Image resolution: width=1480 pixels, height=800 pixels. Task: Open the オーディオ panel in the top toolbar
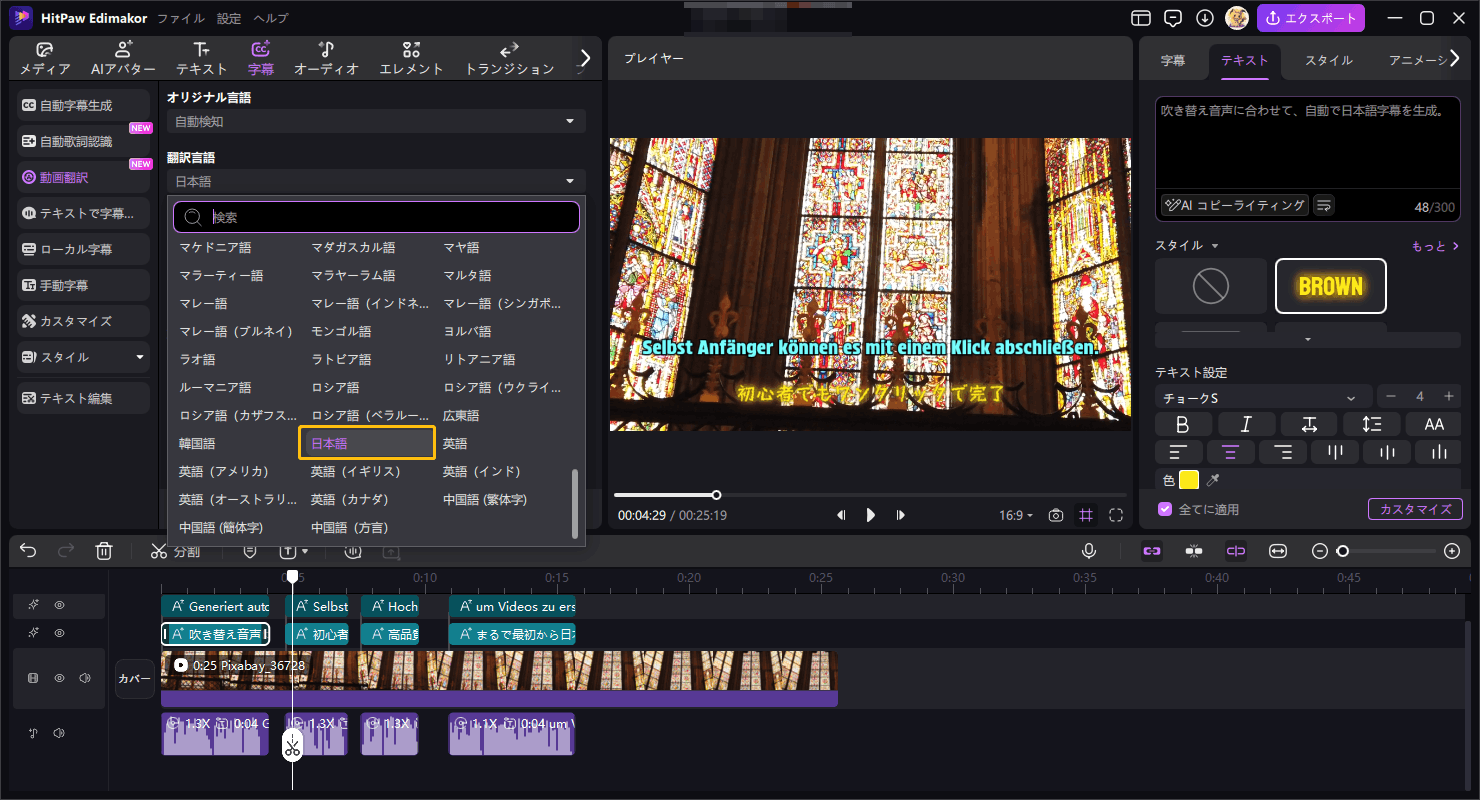tap(326, 57)
